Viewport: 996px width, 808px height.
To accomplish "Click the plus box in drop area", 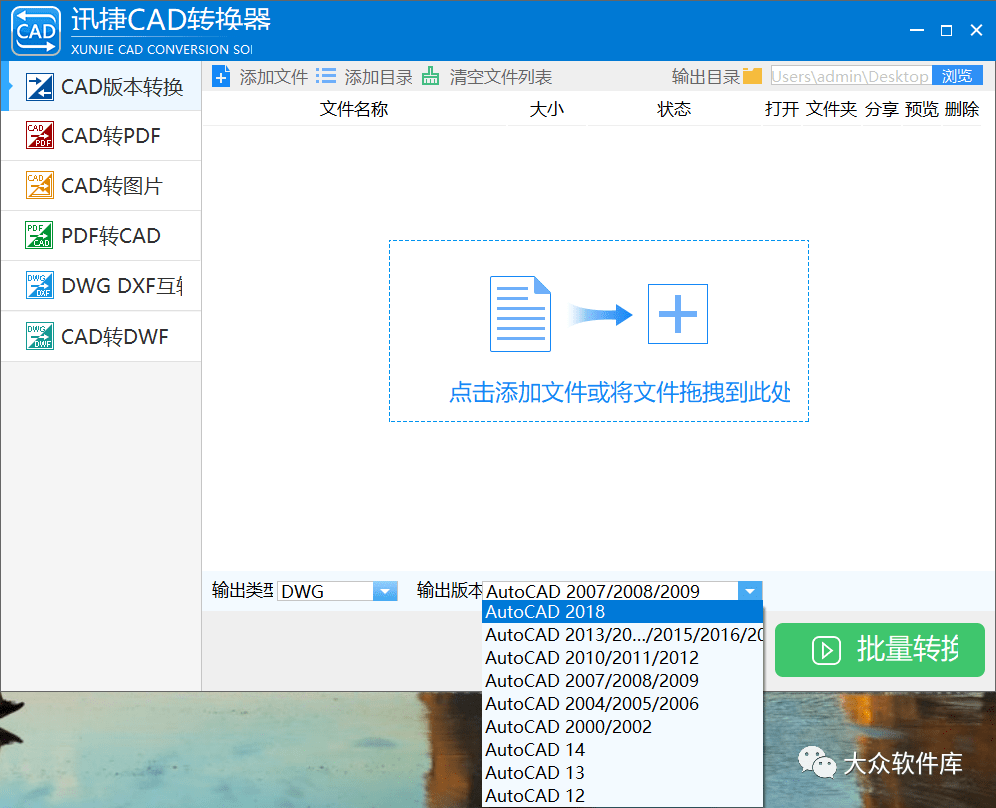I will coord(678,314).
